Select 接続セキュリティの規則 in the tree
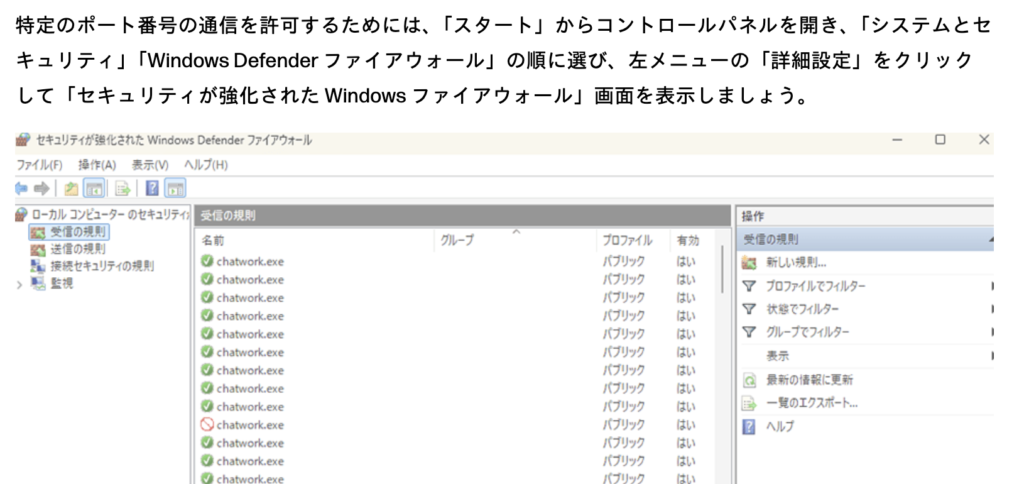This screenshot has height=484, width=1024. 101,266
